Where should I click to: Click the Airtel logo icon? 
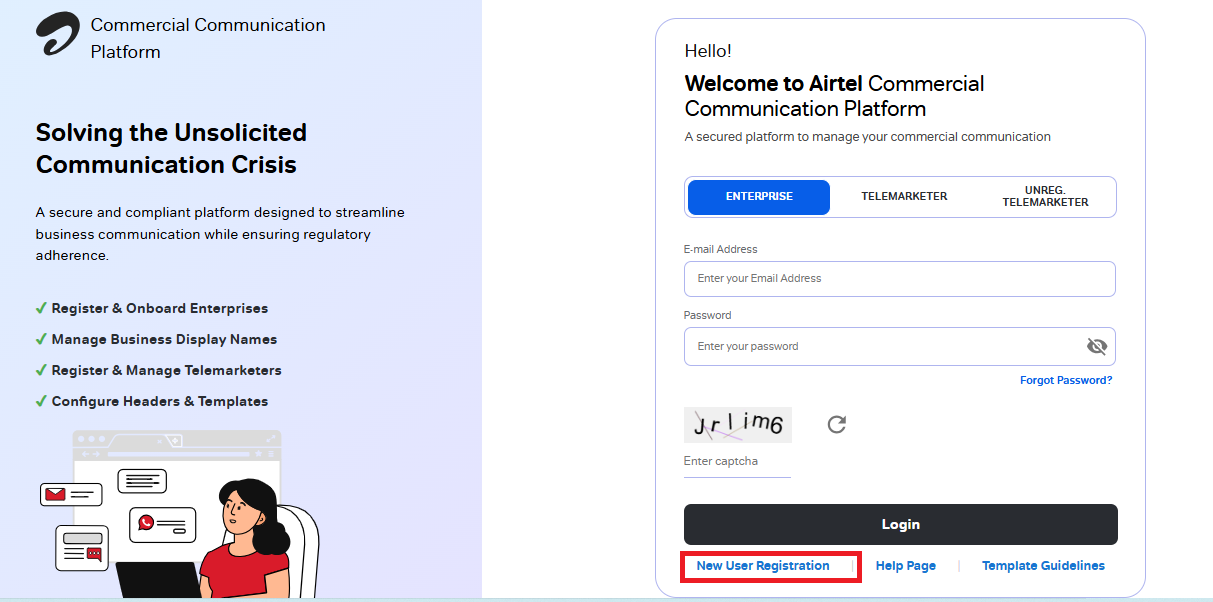point(55,35)
